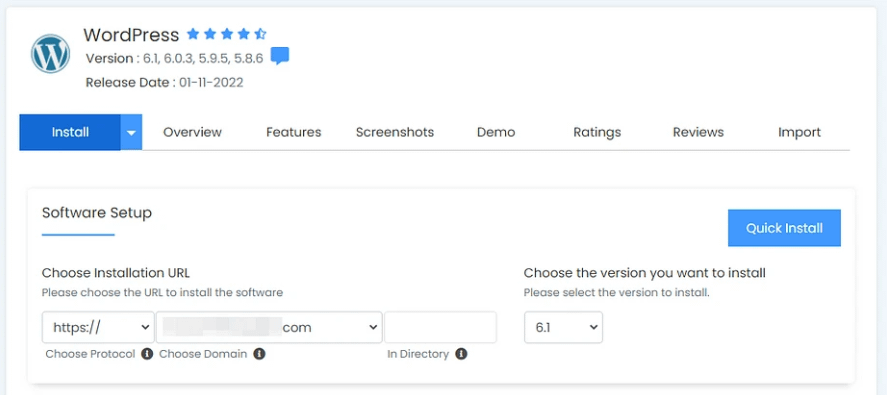
Task: Expand the Install button dropdown arrow
Action: (131, 132)
